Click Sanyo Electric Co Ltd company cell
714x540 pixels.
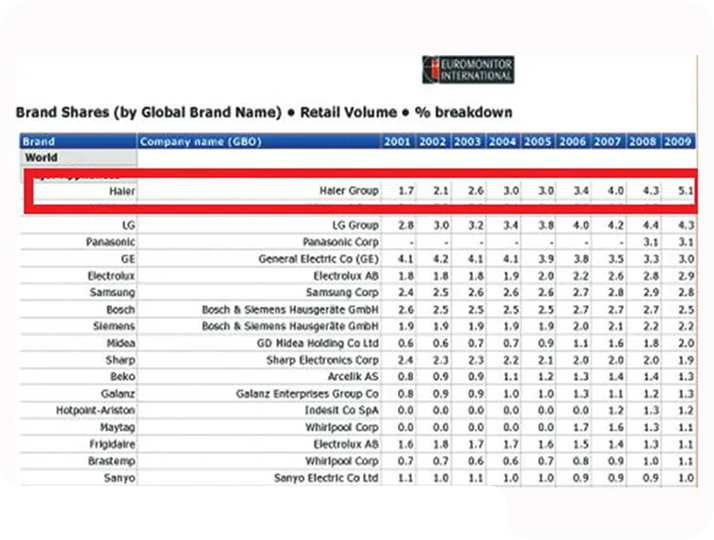pyautogui.click(x=326, y=478)
